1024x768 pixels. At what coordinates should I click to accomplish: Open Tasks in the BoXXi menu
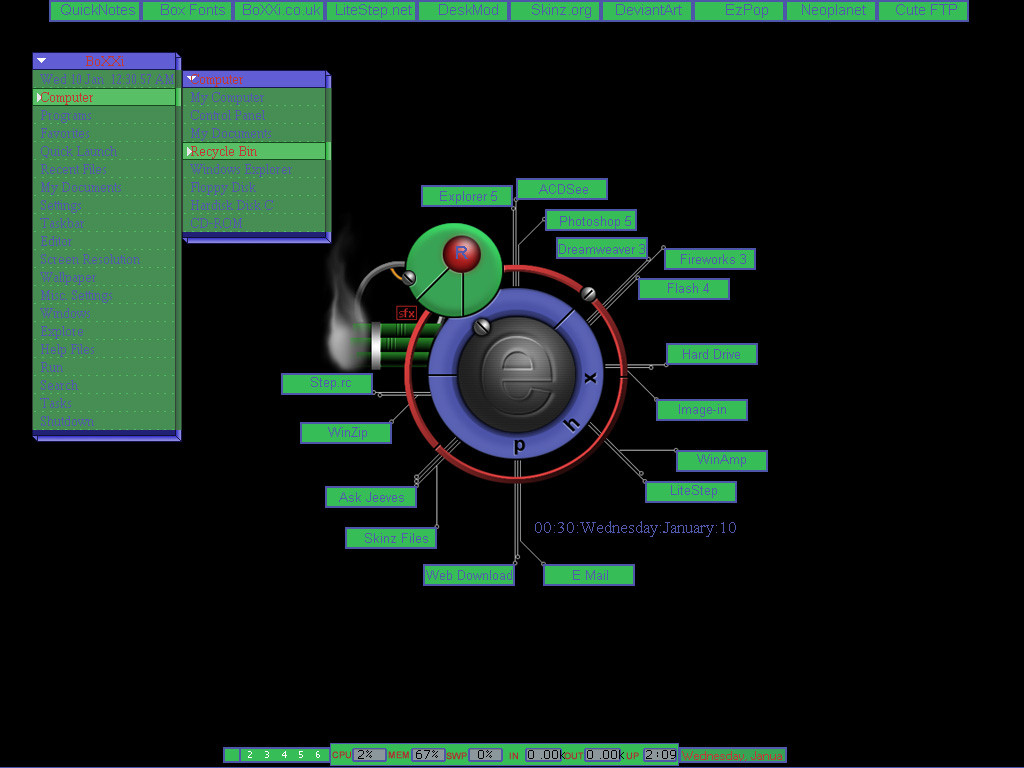(104, 404)
